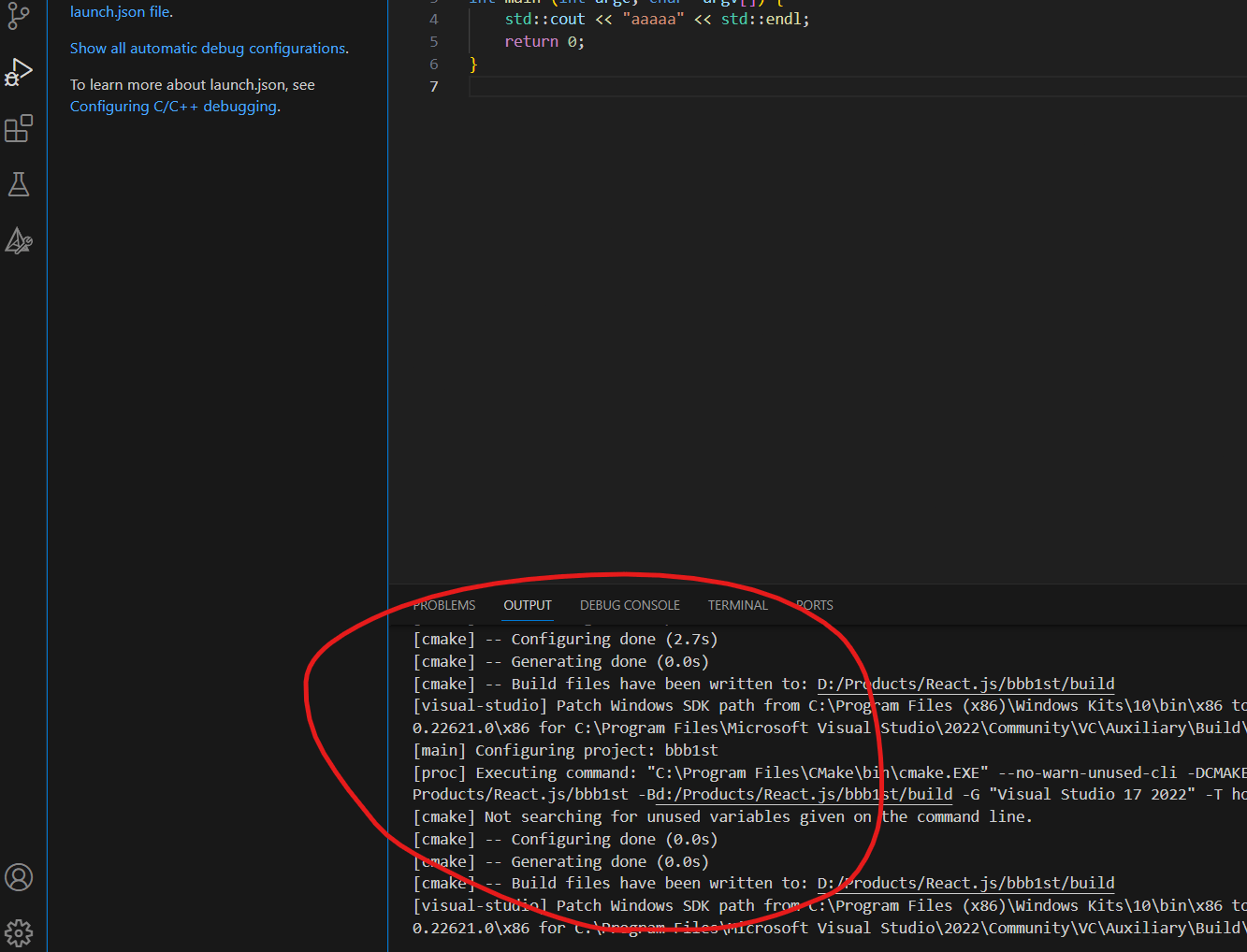This screenshot has width=1247, height=952.
Task: Click line number 5 in editor gutter
Action: (433, 41)
